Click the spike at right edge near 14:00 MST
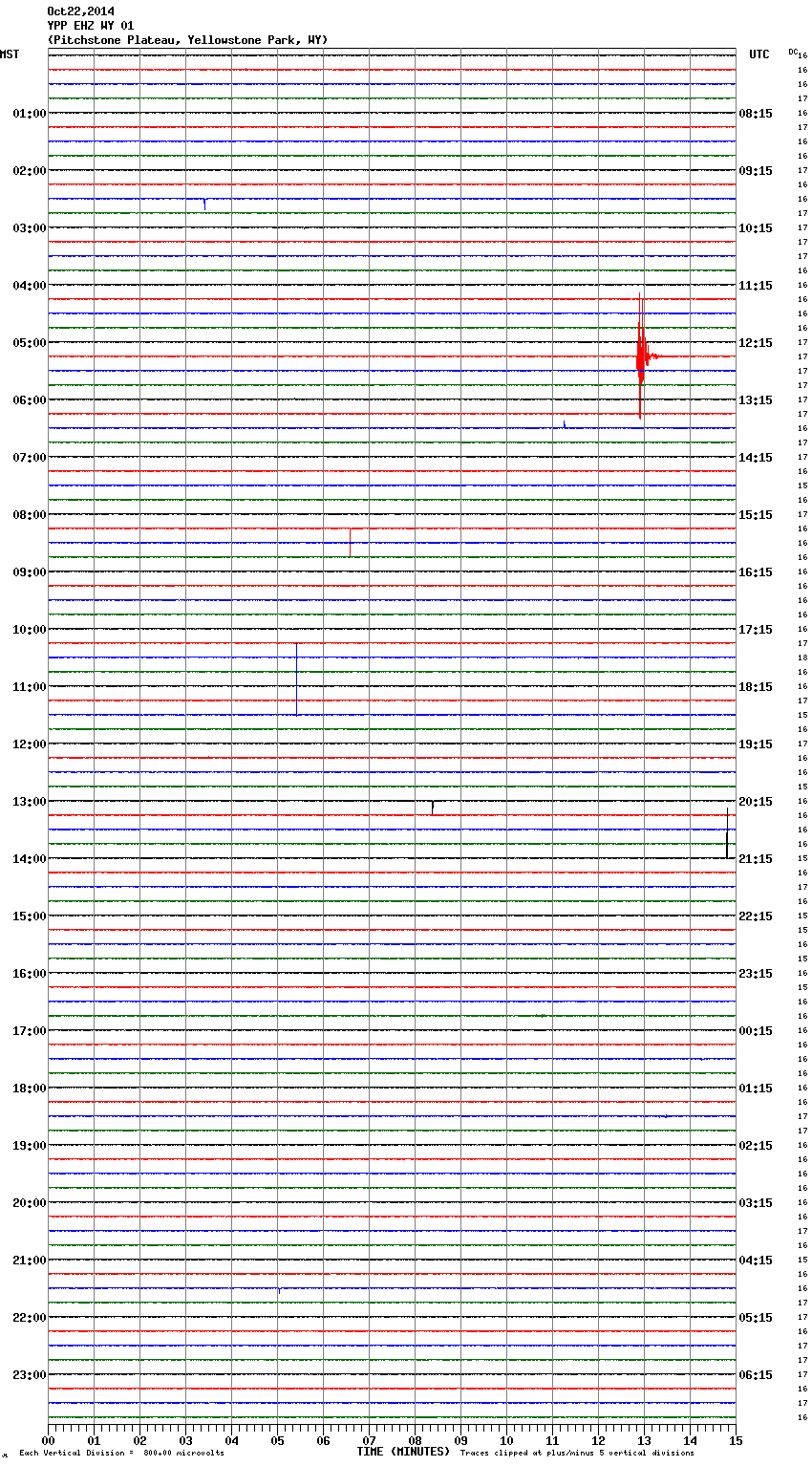 coord(727,832)
